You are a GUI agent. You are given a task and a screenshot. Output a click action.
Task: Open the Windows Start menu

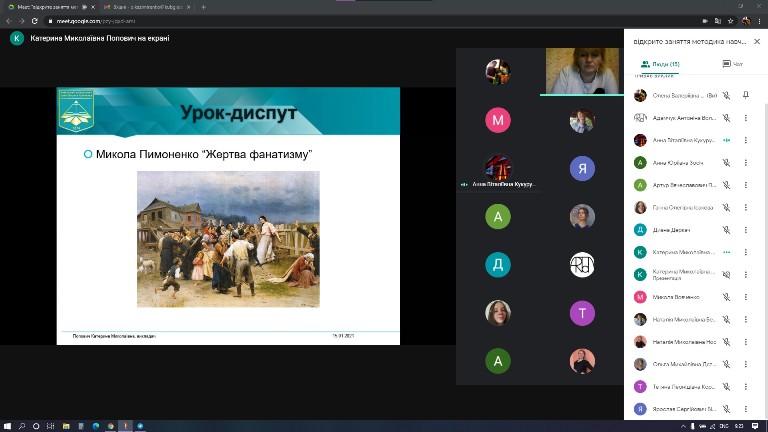8,425
